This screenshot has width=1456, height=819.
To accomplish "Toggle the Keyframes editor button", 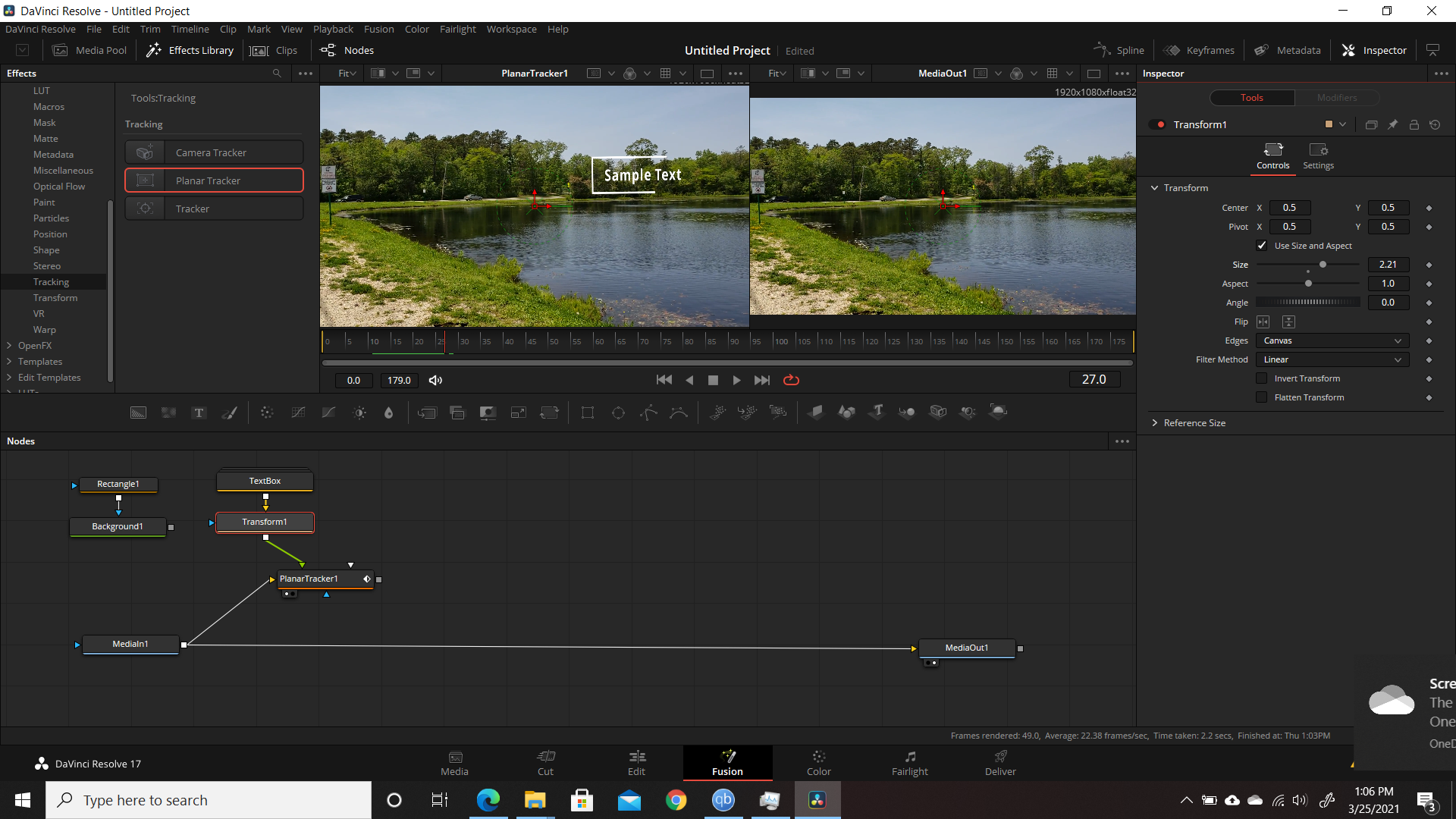I will [1199, 50].
